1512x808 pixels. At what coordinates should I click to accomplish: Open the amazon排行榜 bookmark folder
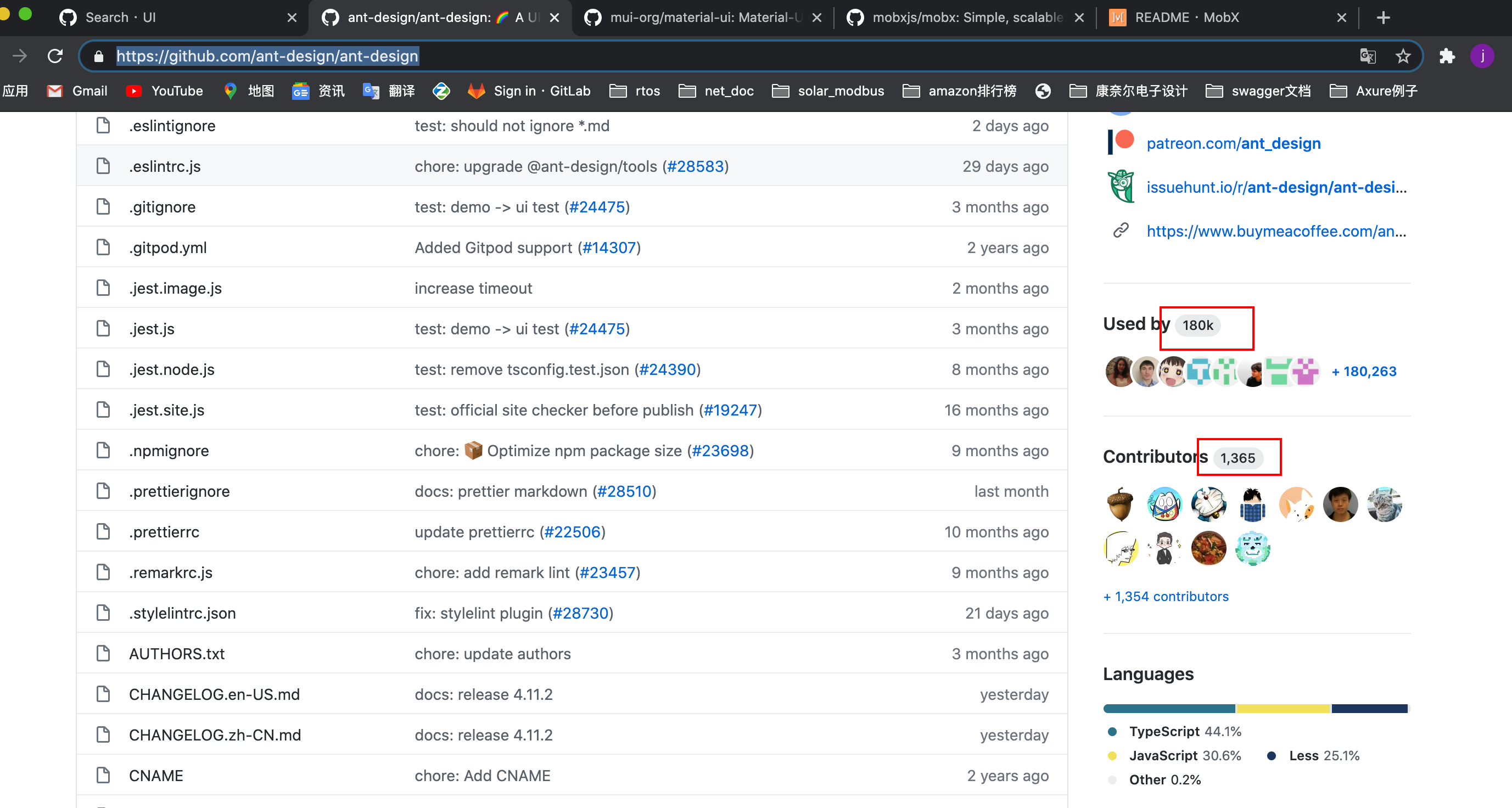(959, 91)
